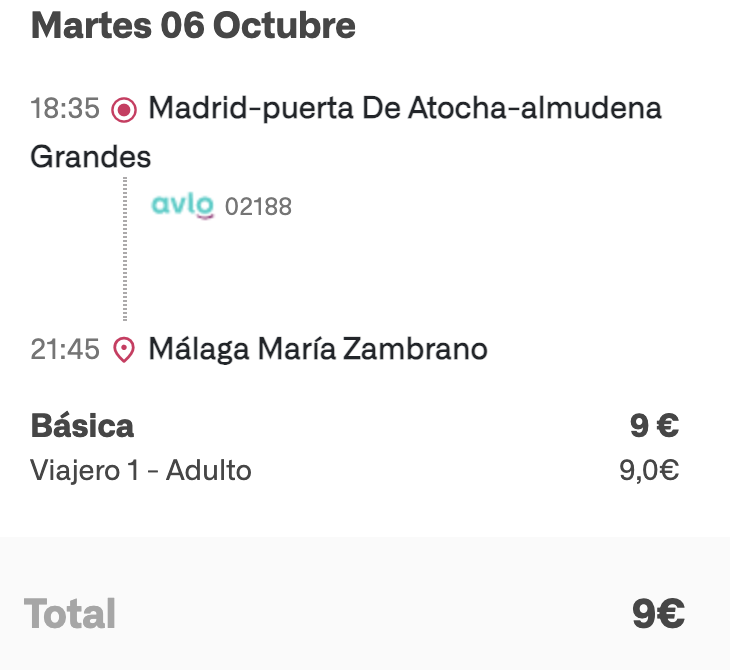The image size is (730, 670).
Task: Click the gray Total label
Action: click(70, 613)
